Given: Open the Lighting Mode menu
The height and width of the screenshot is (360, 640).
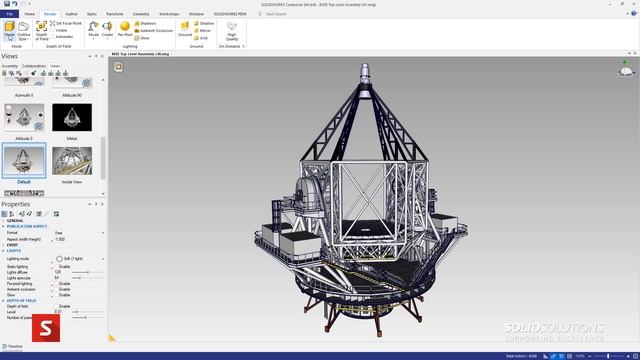Looking at the screenshot, I should (93, 30).
